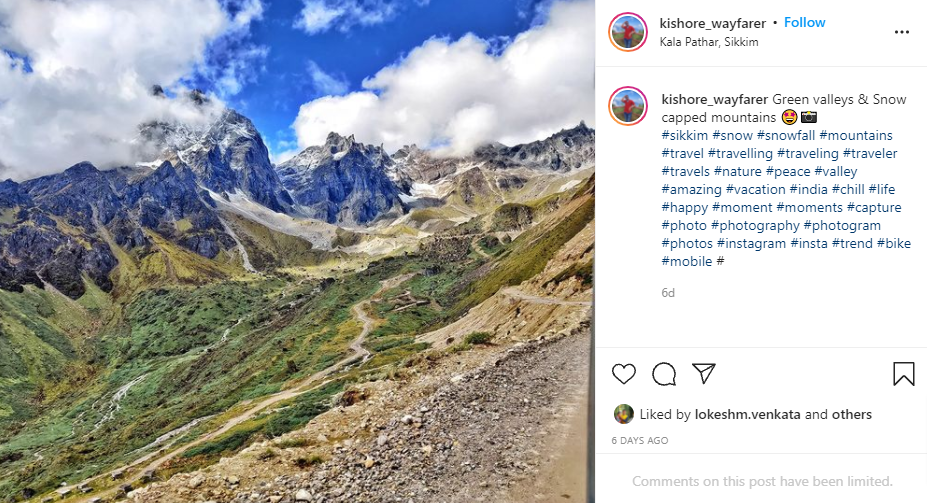The width and height of the screenshot is (927, 503).
Task: Click the mountain valley photo
Action: click(297, 251)
